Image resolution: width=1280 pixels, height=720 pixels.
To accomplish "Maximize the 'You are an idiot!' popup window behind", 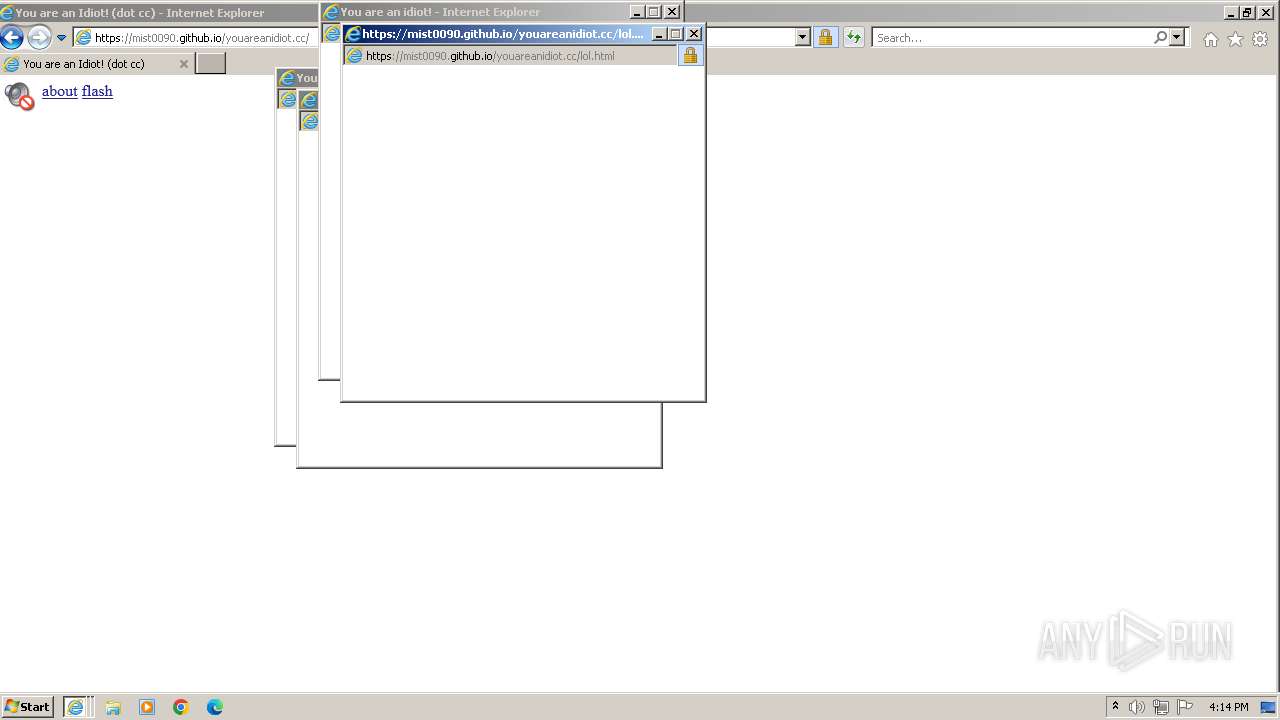I will click(x=654, y=12).
